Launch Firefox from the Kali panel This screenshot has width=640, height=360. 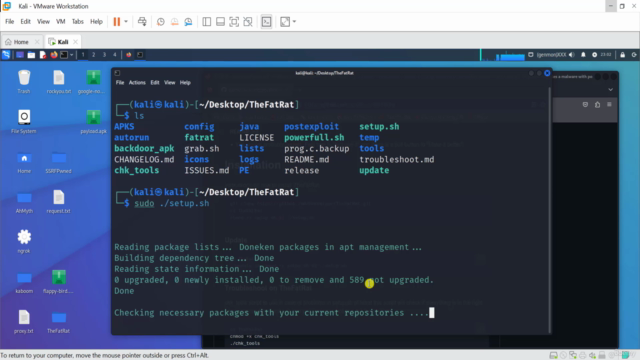pyautogui.click(x=54, y=55)
